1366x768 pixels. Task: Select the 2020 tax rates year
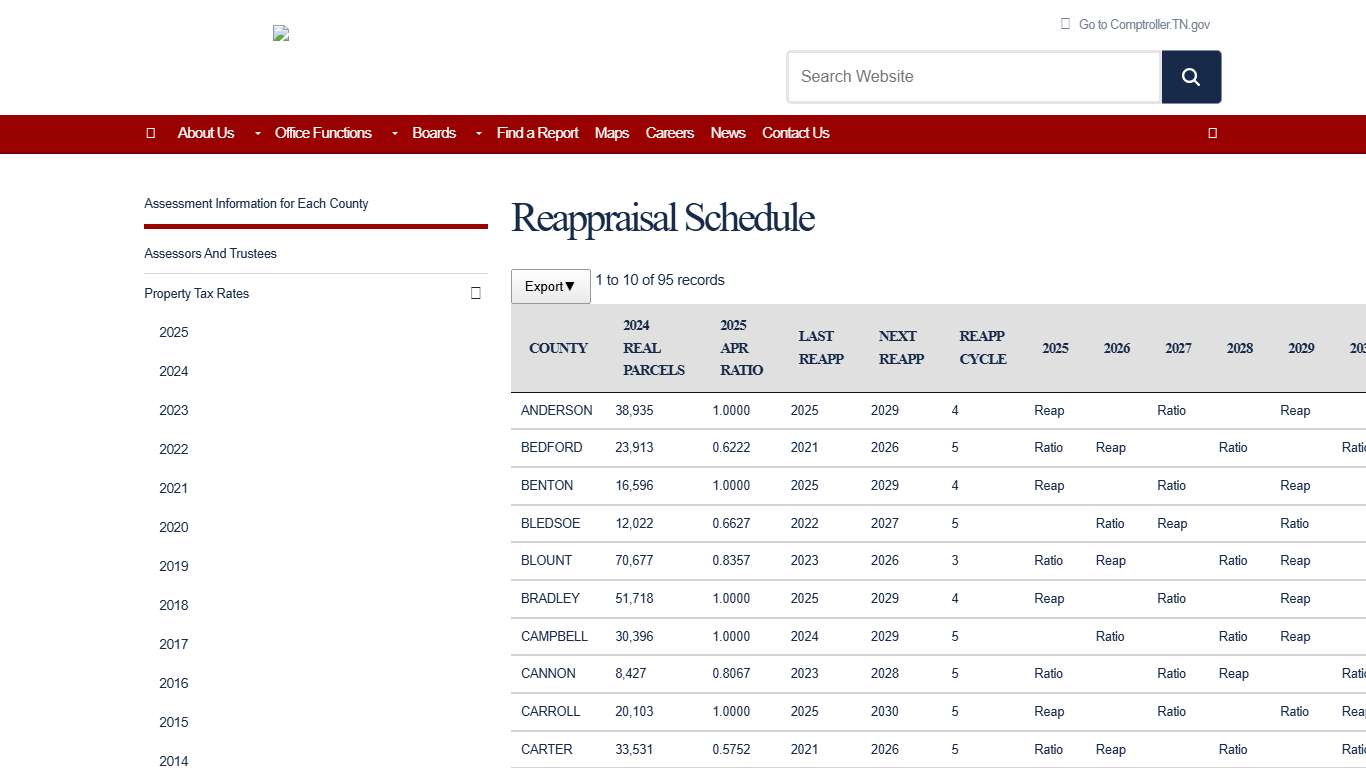pos(173,527)
